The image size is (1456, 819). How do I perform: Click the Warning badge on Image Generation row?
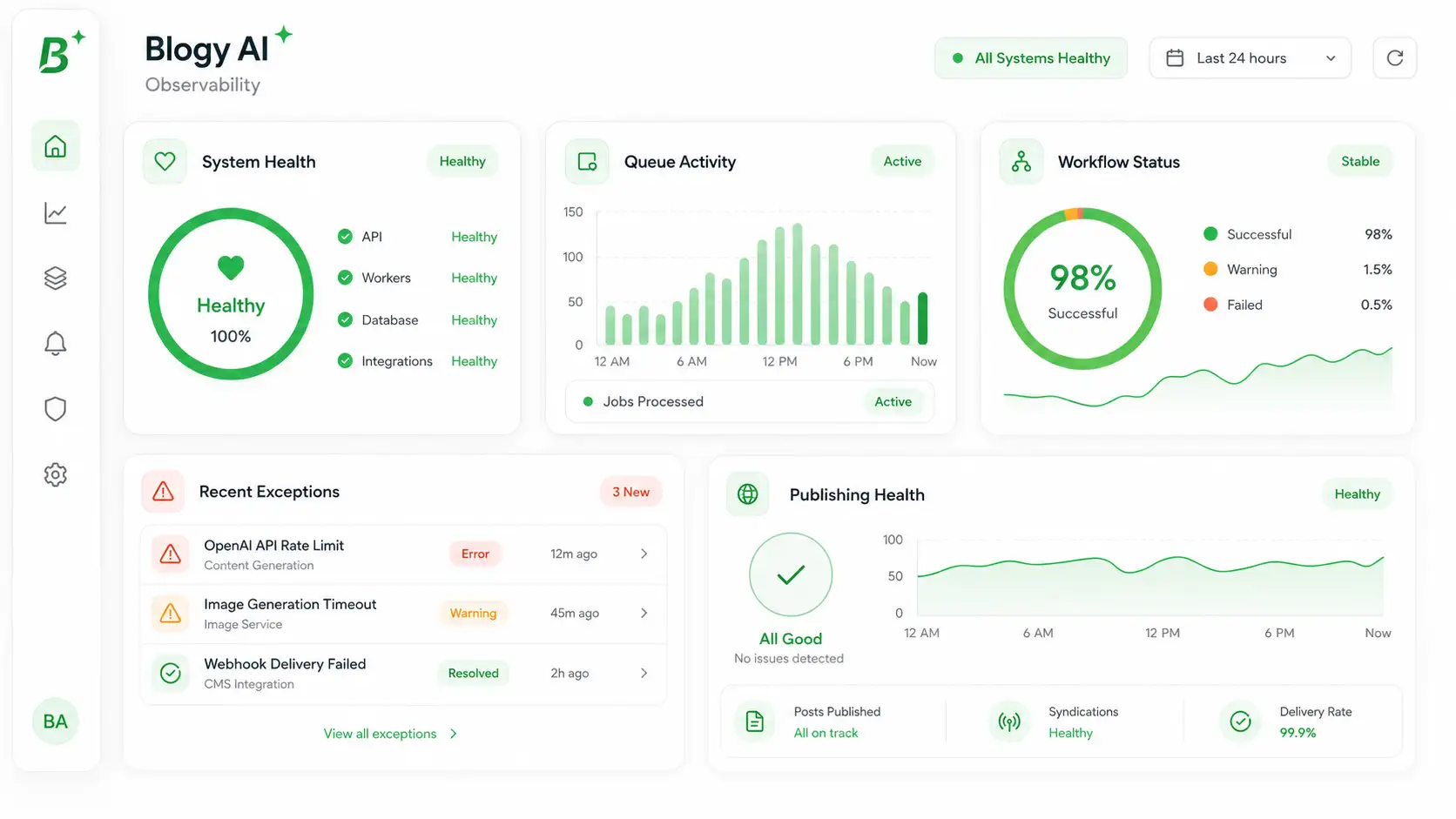coord(473,613)
